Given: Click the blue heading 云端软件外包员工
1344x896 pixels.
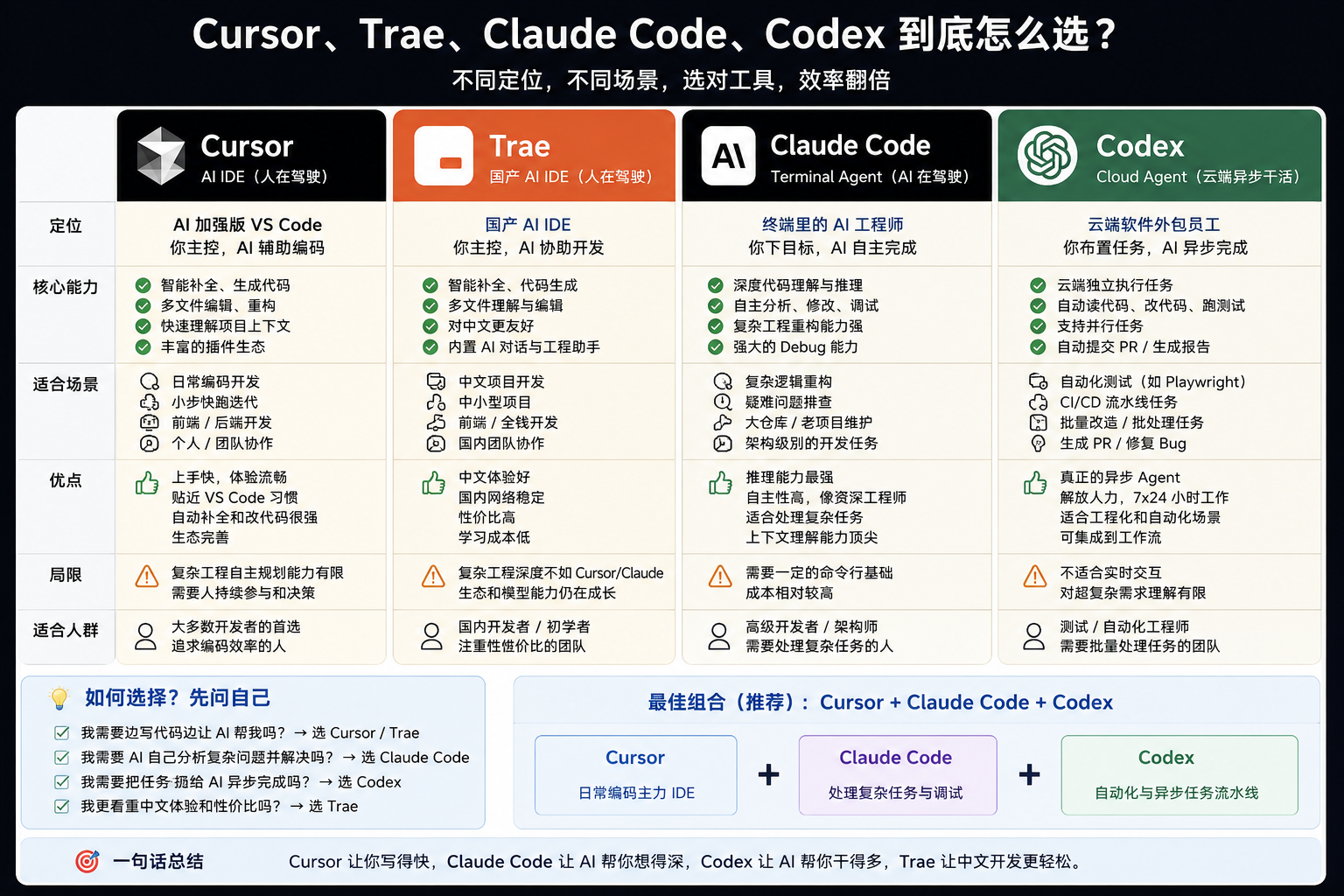Looking at the screenshot, I should [x=1154, y=225].
